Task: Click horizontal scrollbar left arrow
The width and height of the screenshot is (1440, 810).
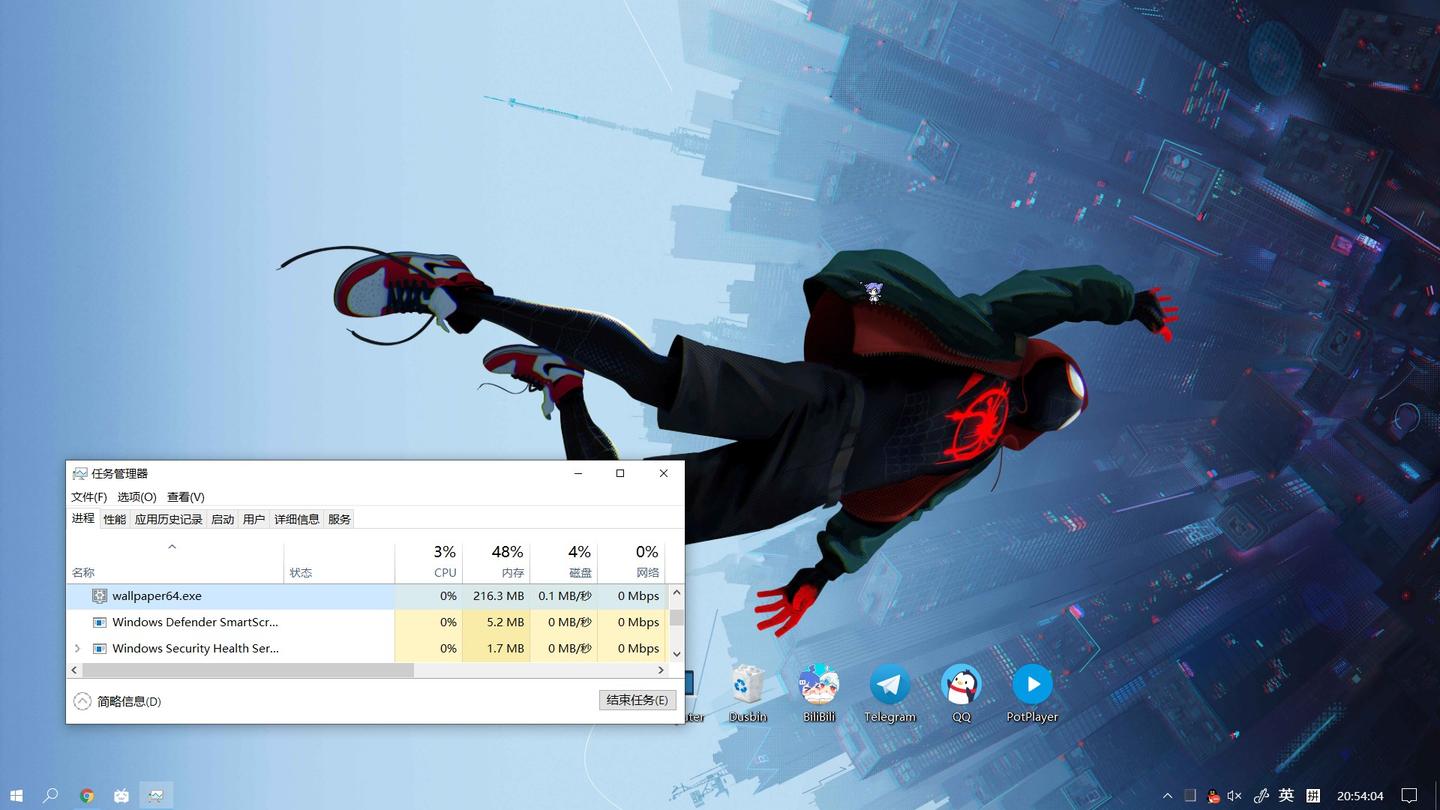Action: pos(74,670)
